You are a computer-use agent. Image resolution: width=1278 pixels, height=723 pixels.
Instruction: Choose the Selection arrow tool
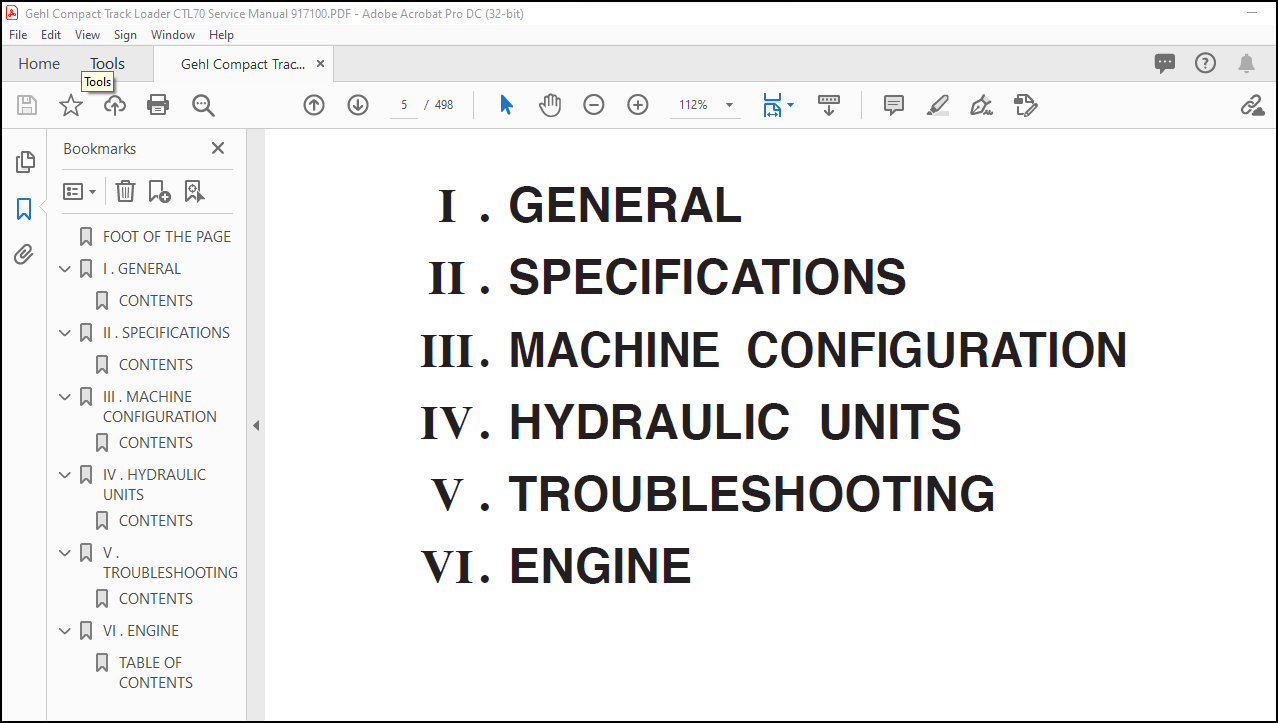(506, 105)
